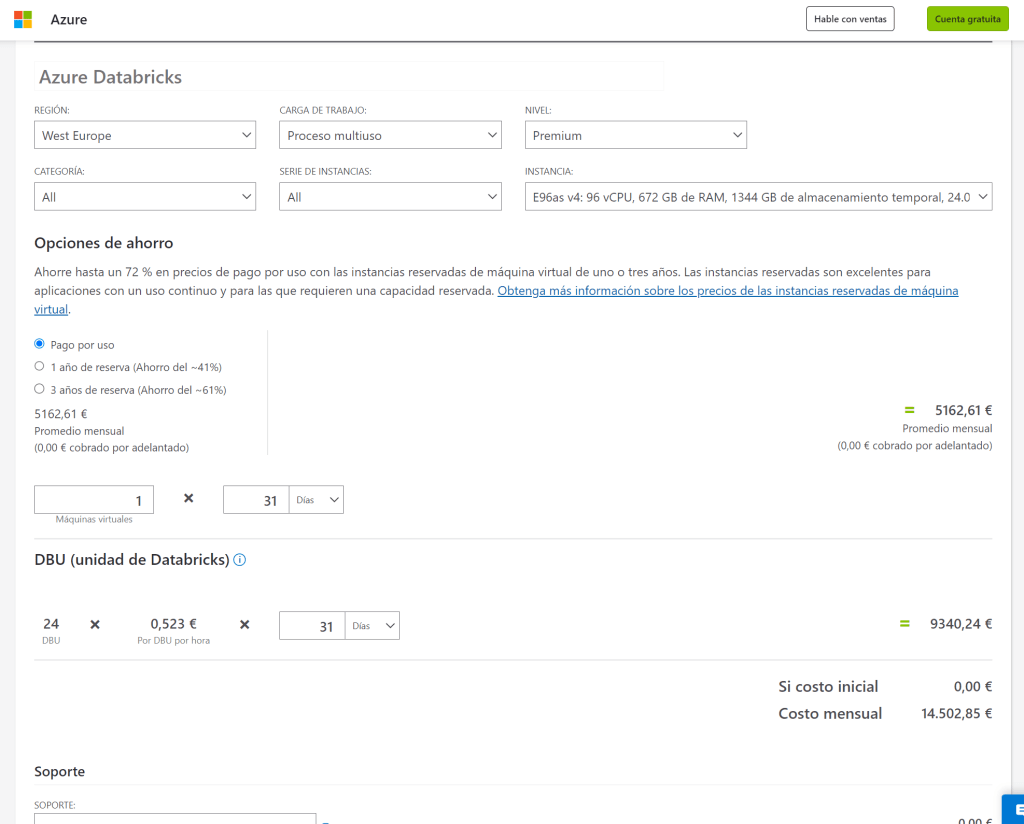Edit the Azure Databricks name field
This screenshot has width=1024, height=824.
(x=349, y=77)
